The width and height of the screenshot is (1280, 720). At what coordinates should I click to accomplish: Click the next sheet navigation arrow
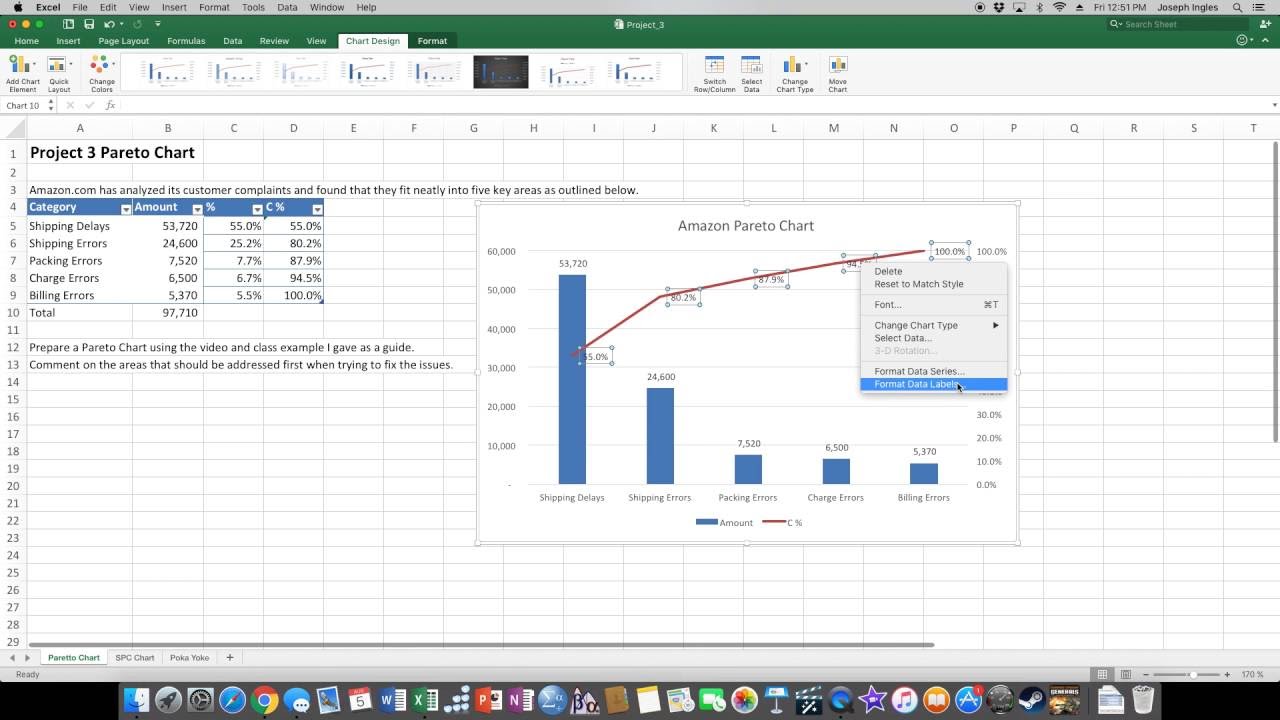pyautogui.click(x=27, y=658)
